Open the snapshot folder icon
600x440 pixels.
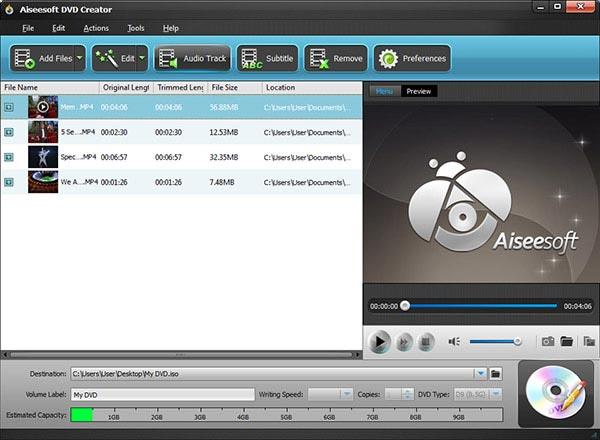[x=566, y=341]
